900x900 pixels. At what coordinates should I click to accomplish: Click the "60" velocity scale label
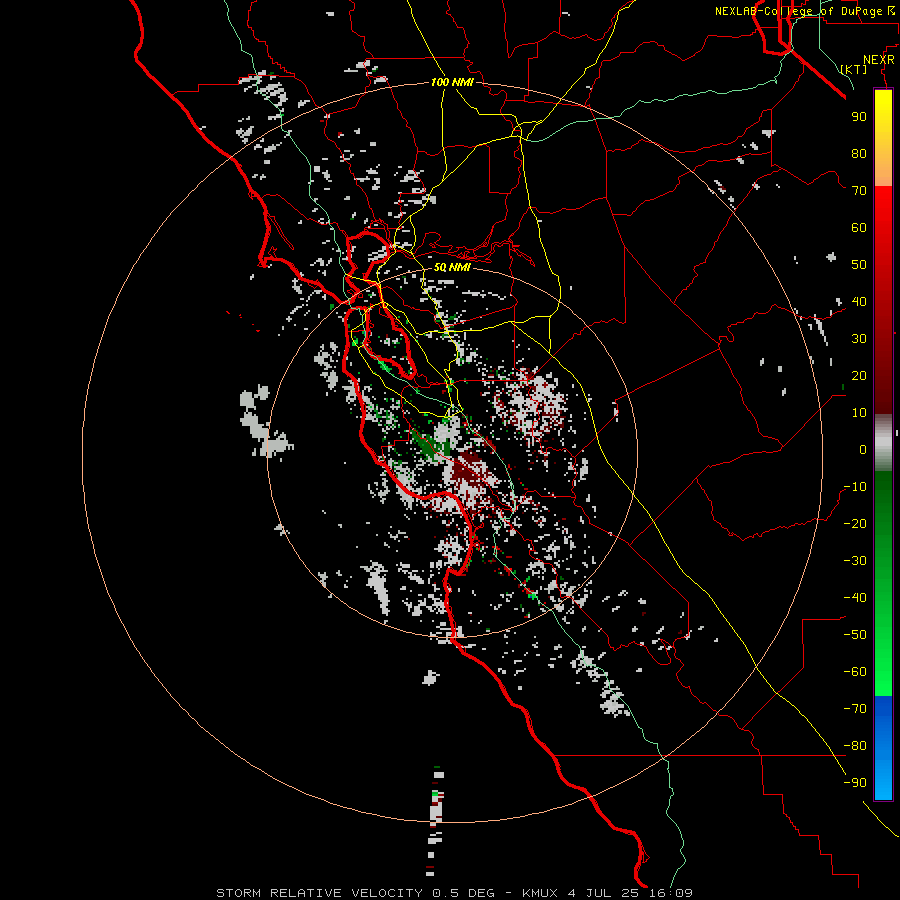(x=859, y=227)
